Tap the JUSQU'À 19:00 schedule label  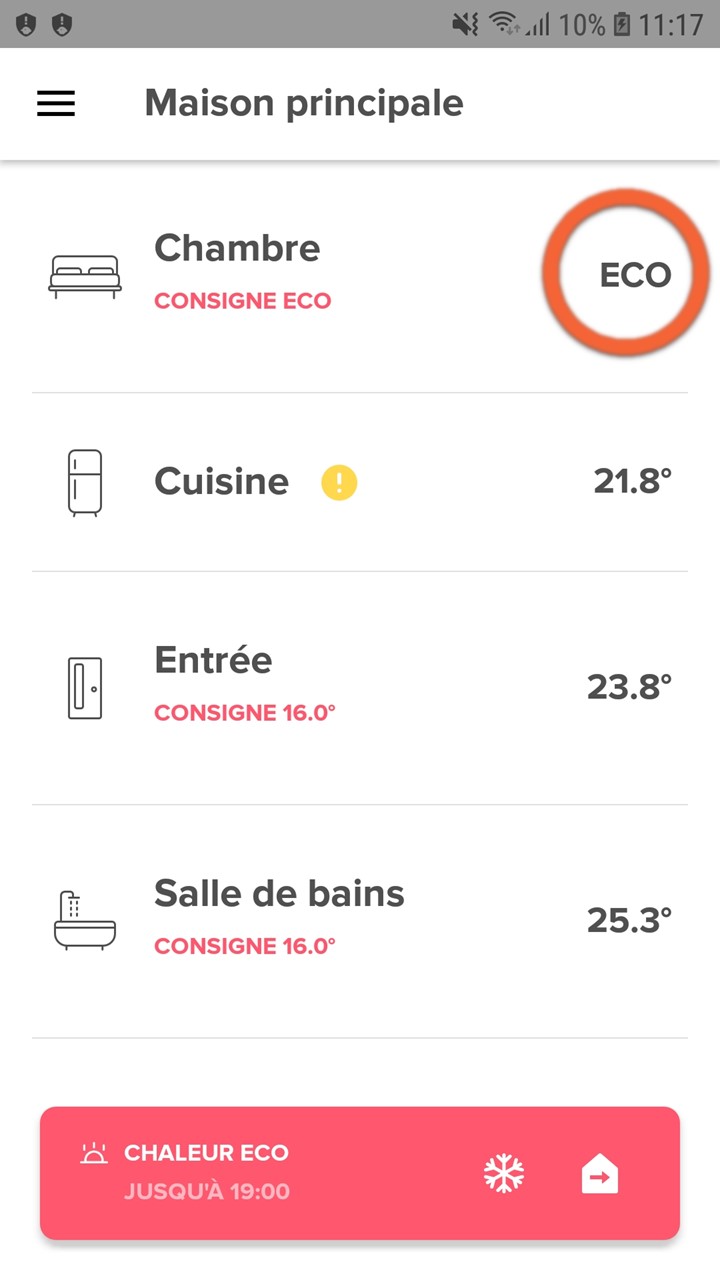click(207, 1192)
